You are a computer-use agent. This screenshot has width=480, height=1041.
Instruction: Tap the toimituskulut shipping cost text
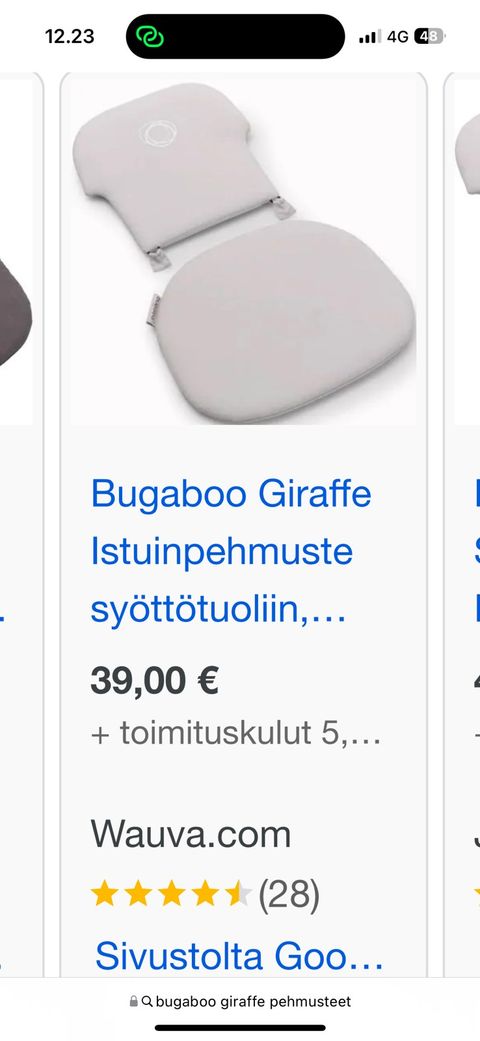pos(236,734)
